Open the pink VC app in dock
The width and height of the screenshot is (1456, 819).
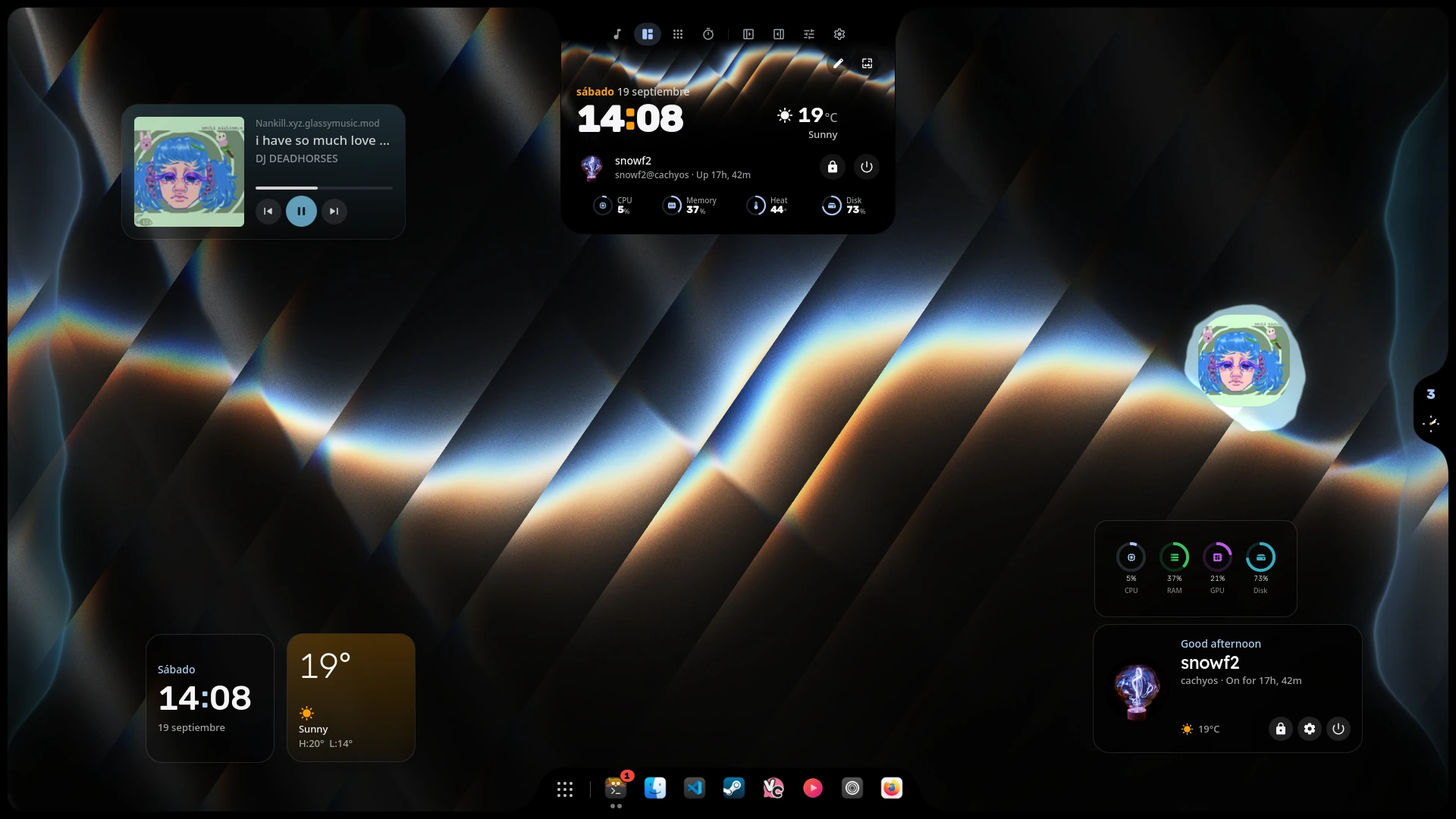(773, 789)
